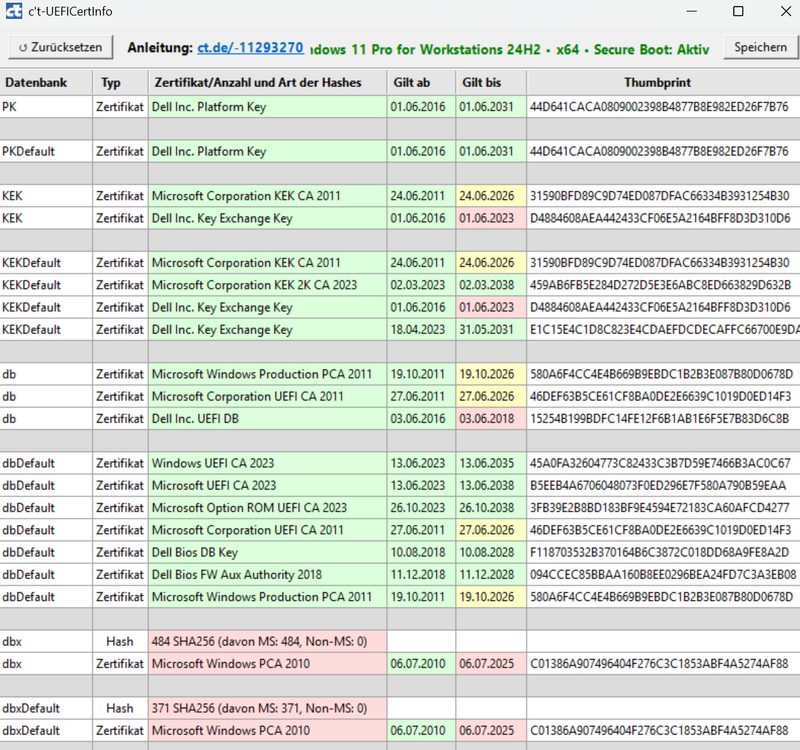Select the 484 SHA256 hash entry in dbx
The image size is (800, 750).
[267, 642]
